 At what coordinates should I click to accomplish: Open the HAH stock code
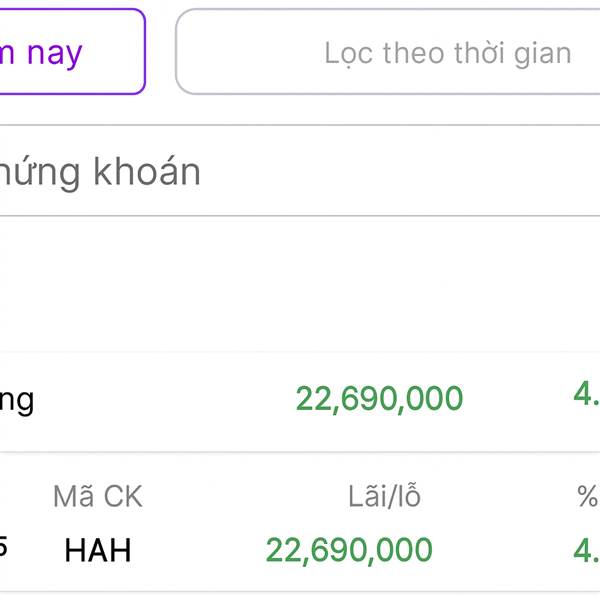click(x=97, y=550)
